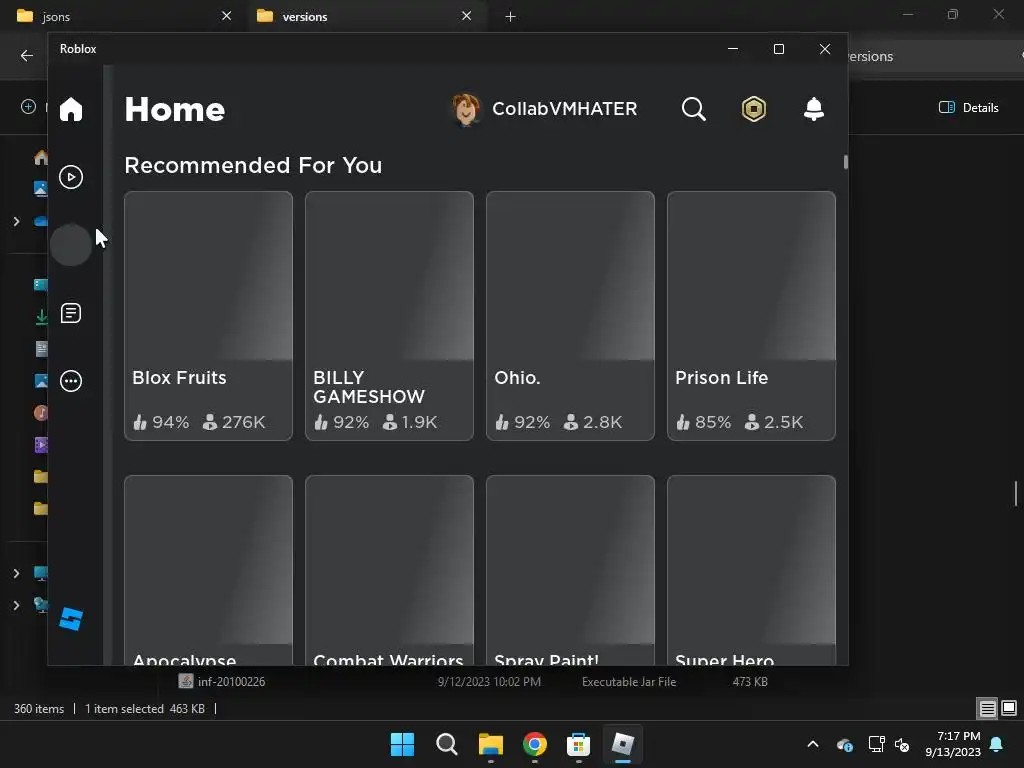The height and width of the screenshot is (768, 1024).
Task: Go back in File Explorer
Action: coord(27,56)
